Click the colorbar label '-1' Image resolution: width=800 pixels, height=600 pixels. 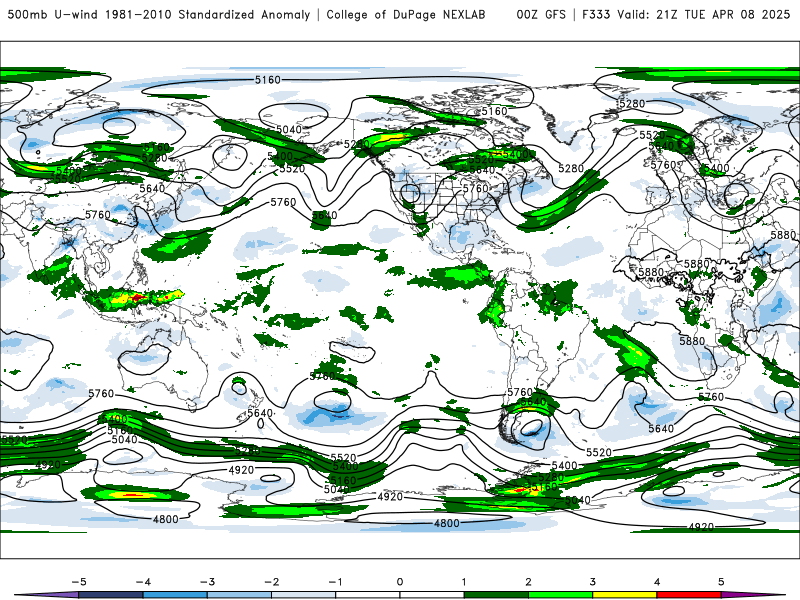click(335, 582)
